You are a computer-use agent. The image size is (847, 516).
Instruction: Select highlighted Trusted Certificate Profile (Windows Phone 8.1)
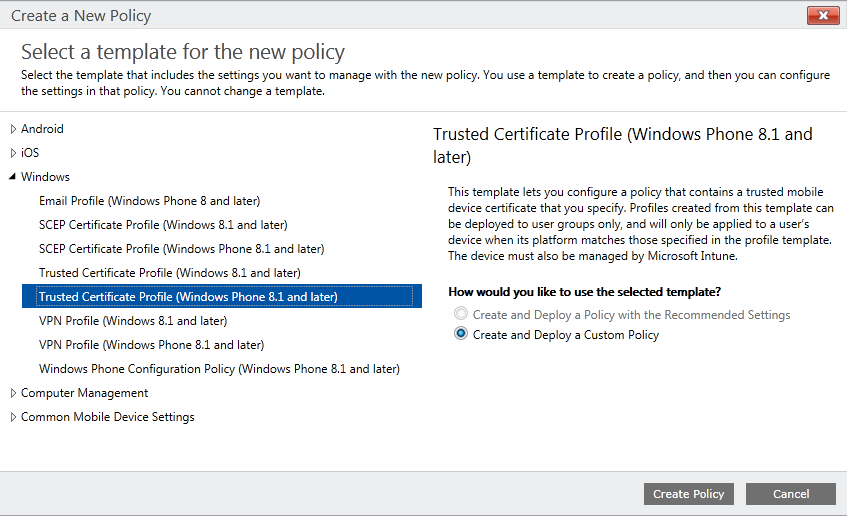(188, 297)
